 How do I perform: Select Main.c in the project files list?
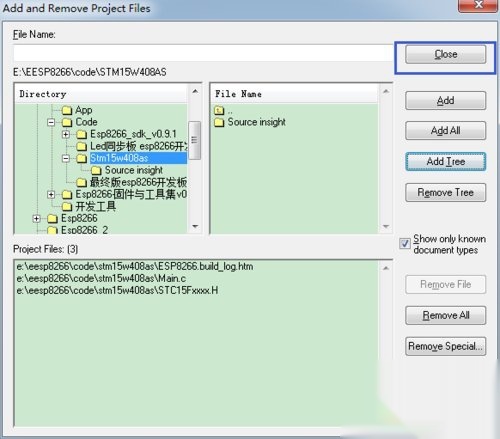point(101,278)
